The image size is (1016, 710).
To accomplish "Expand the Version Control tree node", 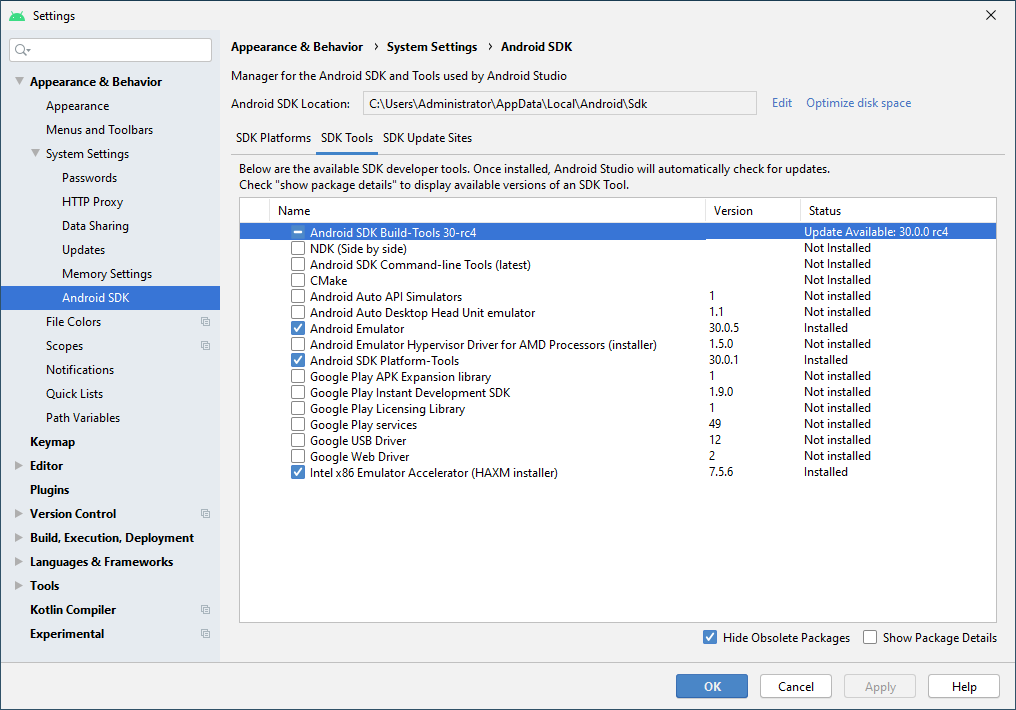I will coord(19,514).
